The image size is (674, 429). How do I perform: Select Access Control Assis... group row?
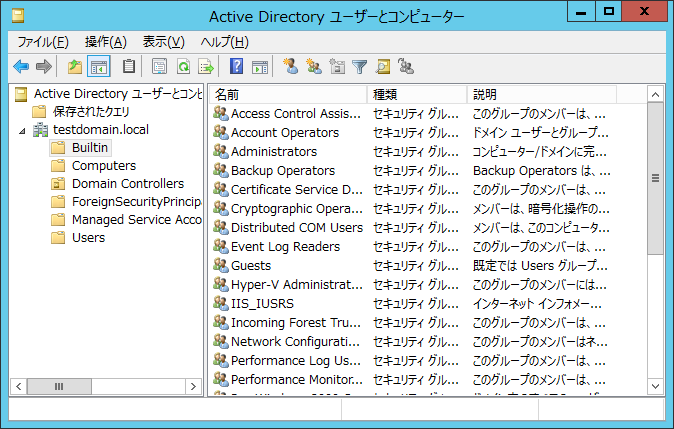pos(295,113)
